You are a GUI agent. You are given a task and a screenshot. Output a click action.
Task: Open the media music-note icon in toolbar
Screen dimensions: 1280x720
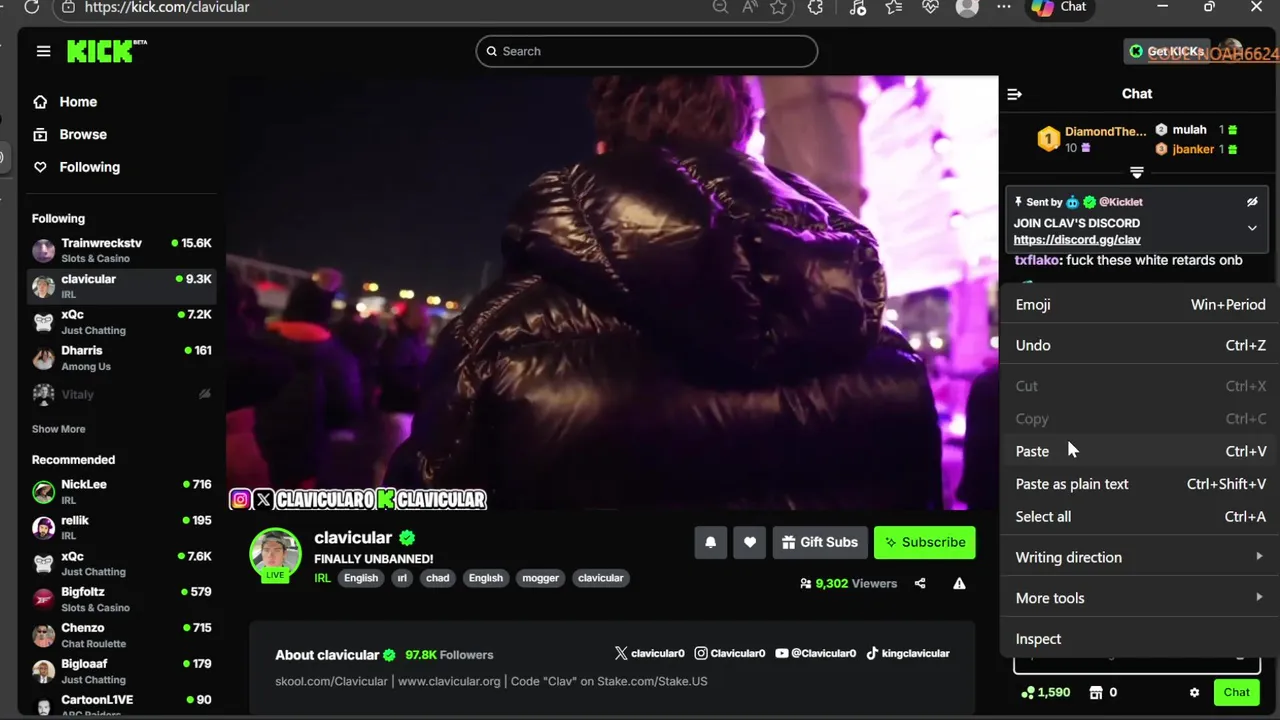pos(857,7)
